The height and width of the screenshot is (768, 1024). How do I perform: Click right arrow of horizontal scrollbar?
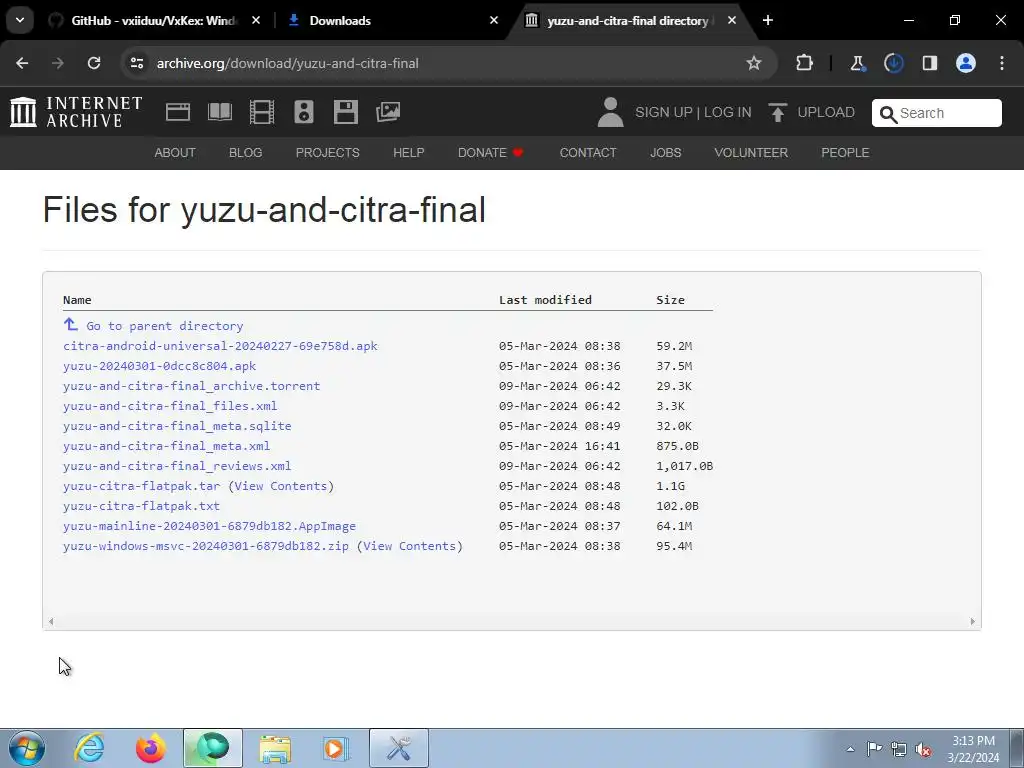pos(972,622)
